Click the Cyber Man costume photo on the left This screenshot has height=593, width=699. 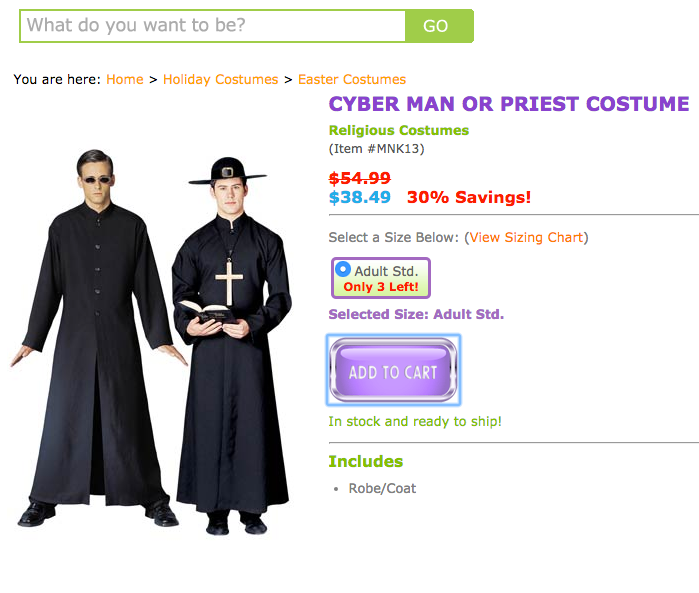click(98, 339)
